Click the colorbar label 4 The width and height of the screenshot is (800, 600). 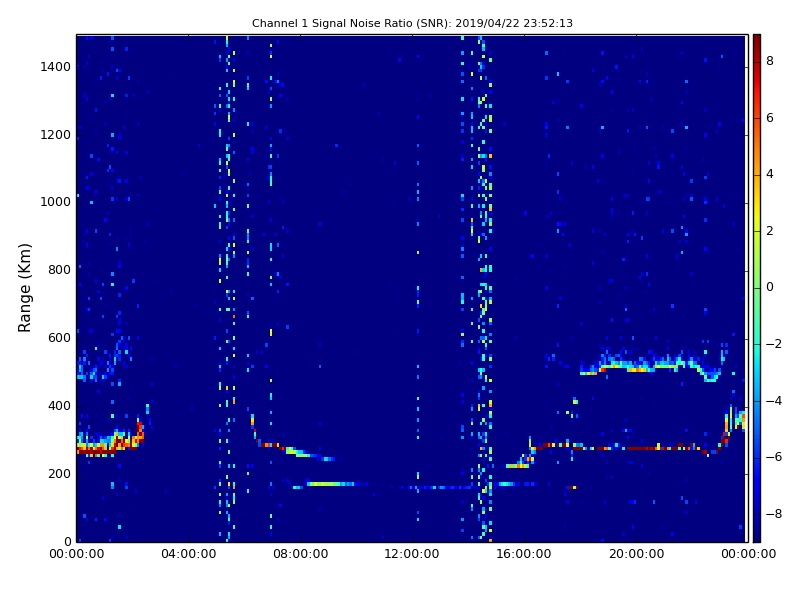click(770, 174)
